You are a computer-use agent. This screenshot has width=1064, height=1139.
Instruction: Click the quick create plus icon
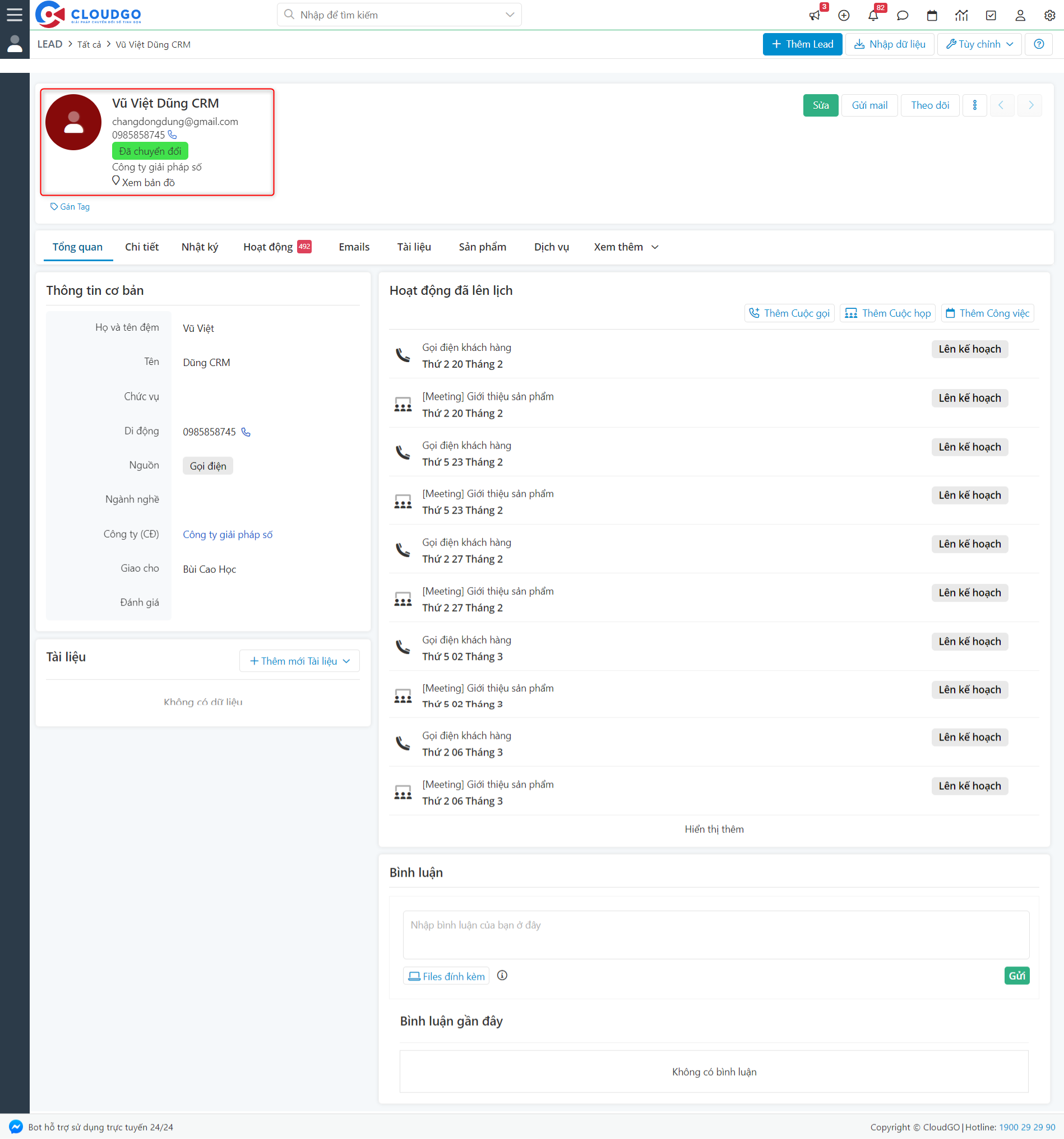(843, 16)
